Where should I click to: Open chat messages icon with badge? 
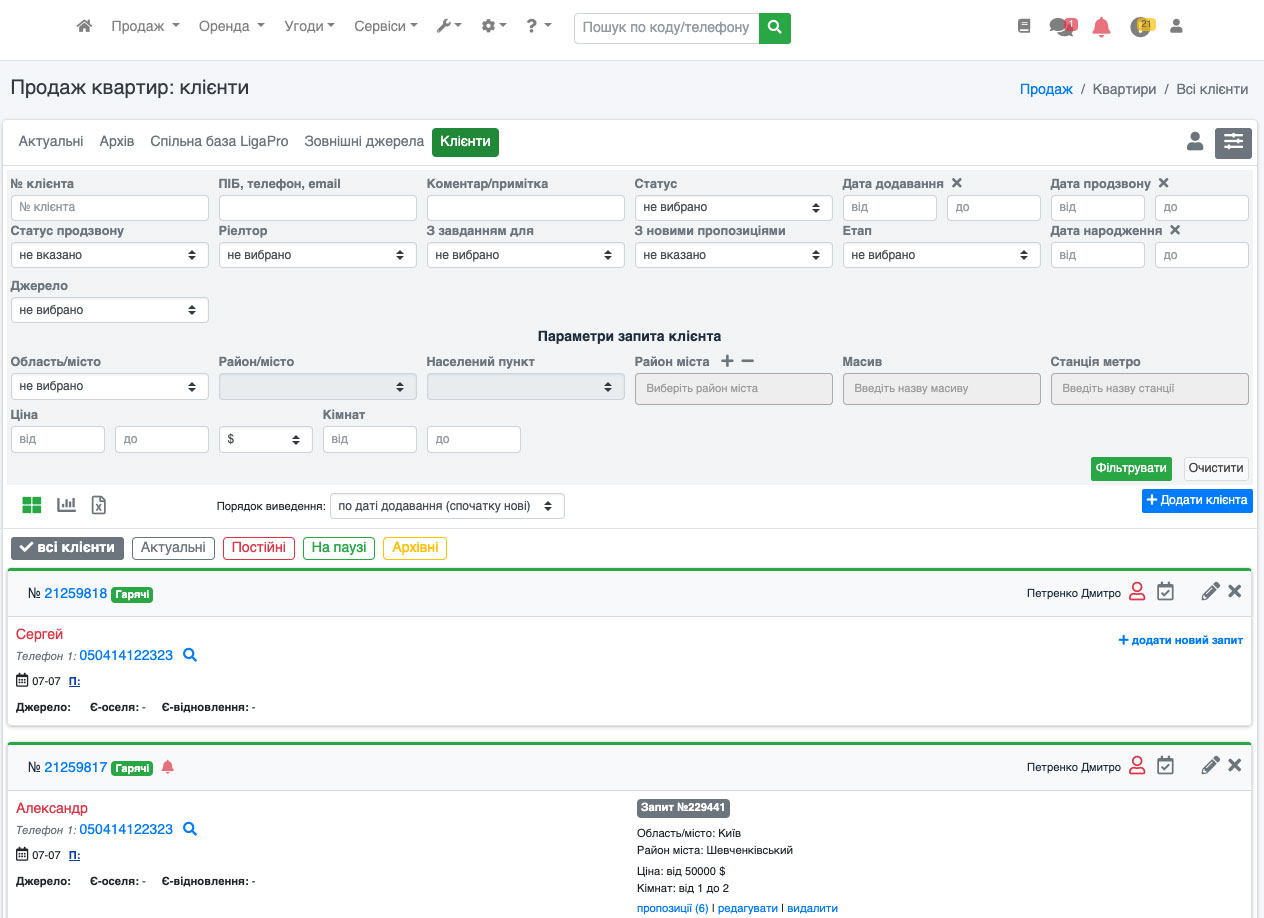tap(1061, 27)
